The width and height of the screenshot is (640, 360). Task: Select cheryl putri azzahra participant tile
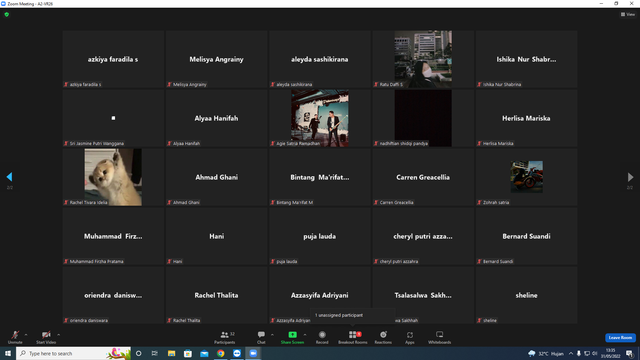pos(423,236)
